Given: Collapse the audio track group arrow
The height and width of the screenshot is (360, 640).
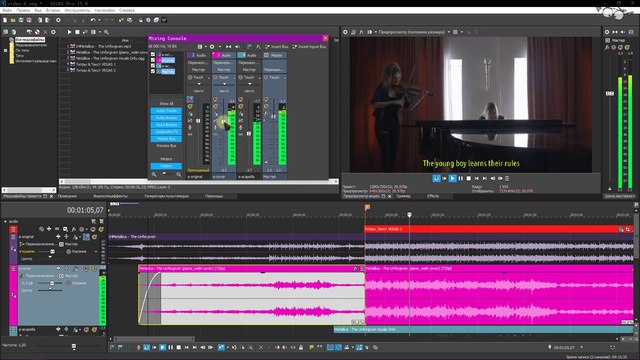Looking at the screenshot, I should click(x=5, y=222).
